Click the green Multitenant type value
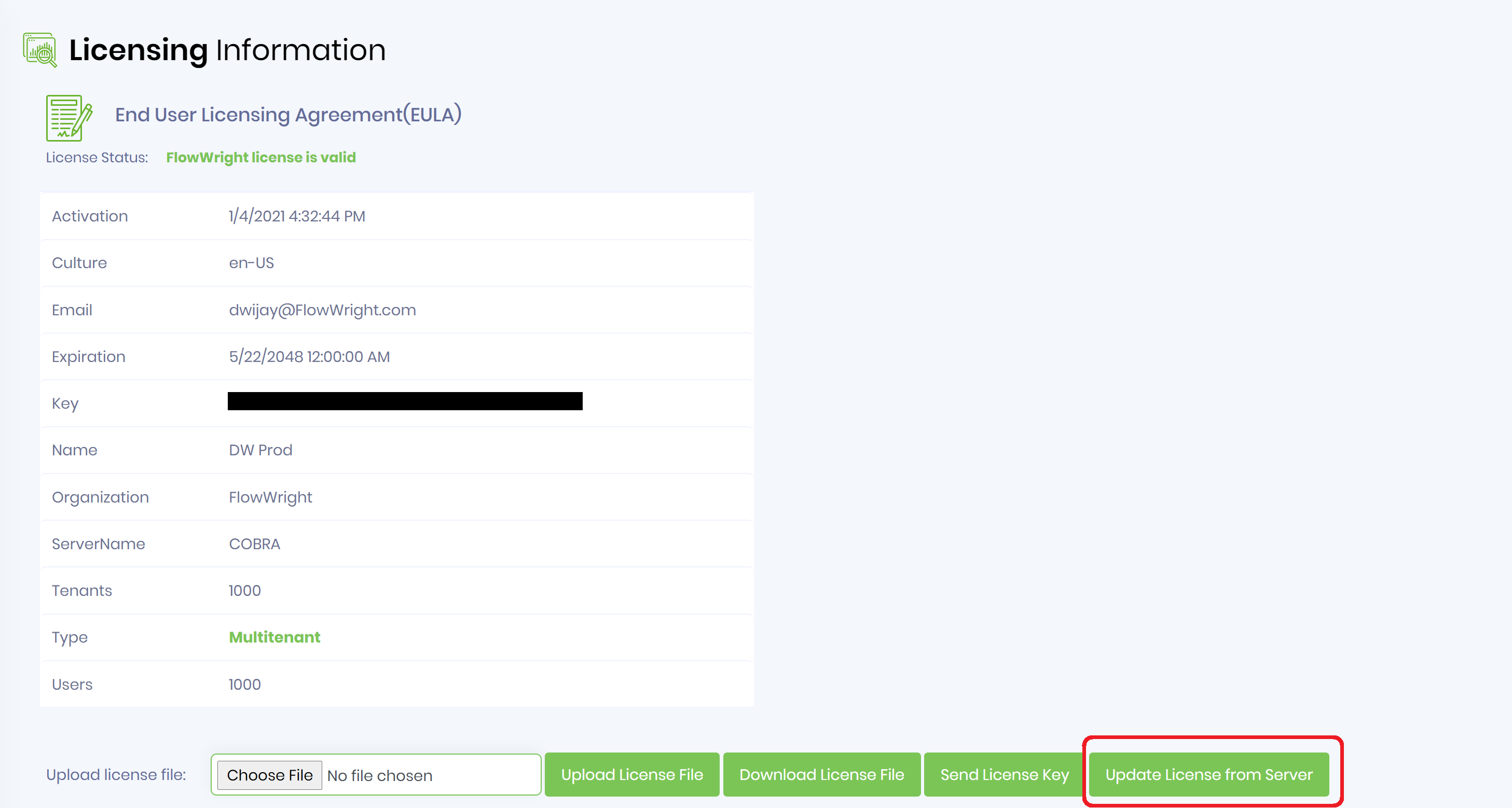 point(274,637)
